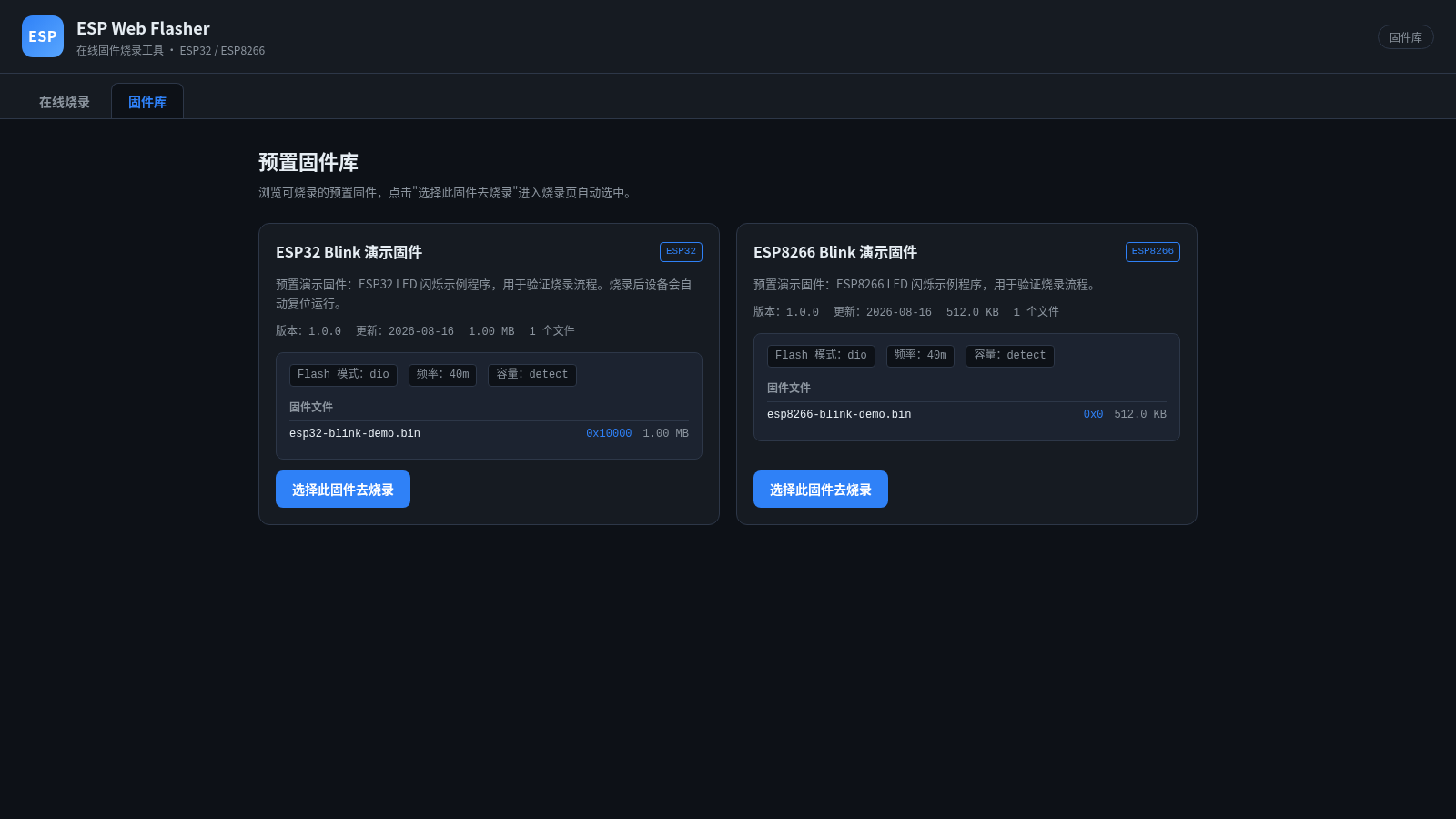1456x819 pixels.
Task: Click ESP8266 Blink 演示固件 card title
Action: click(x=834, y=252)
